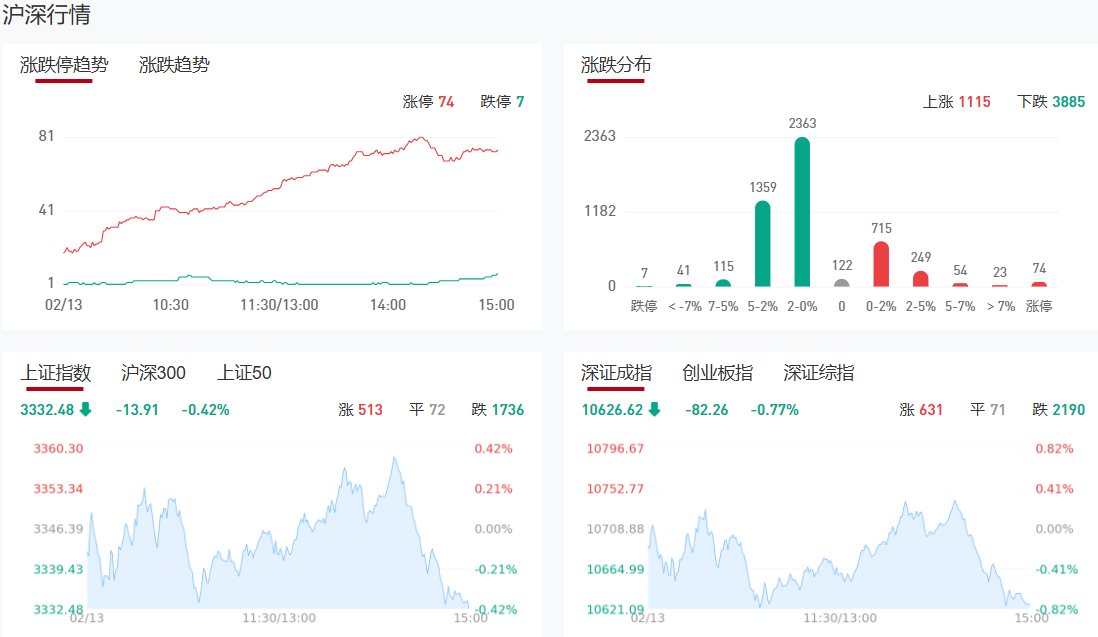The width and height of the screenshot is (1098, 637).
Task: Click the green 5-2% bar showing 1359
Action: coord(762,244)
